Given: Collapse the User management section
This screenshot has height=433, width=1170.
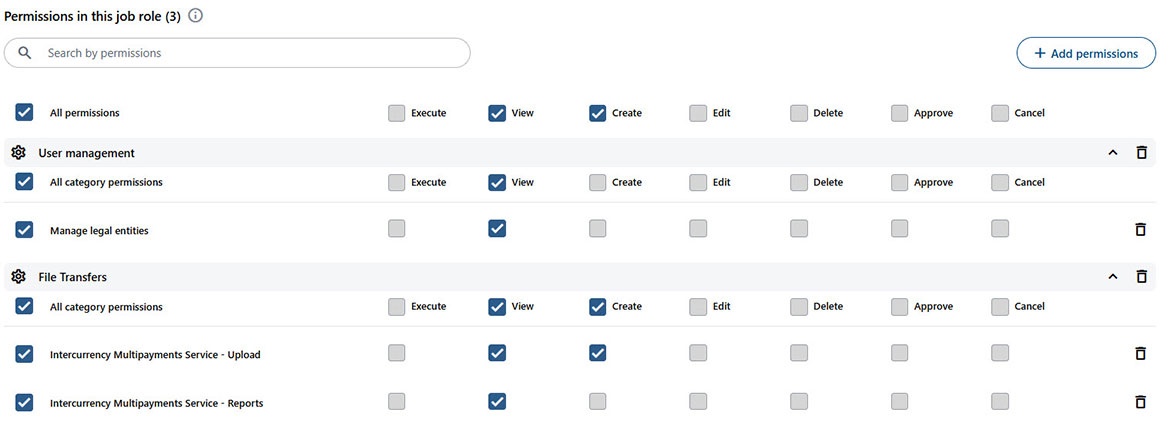Looking at the screenshot, I should 1112,153.
